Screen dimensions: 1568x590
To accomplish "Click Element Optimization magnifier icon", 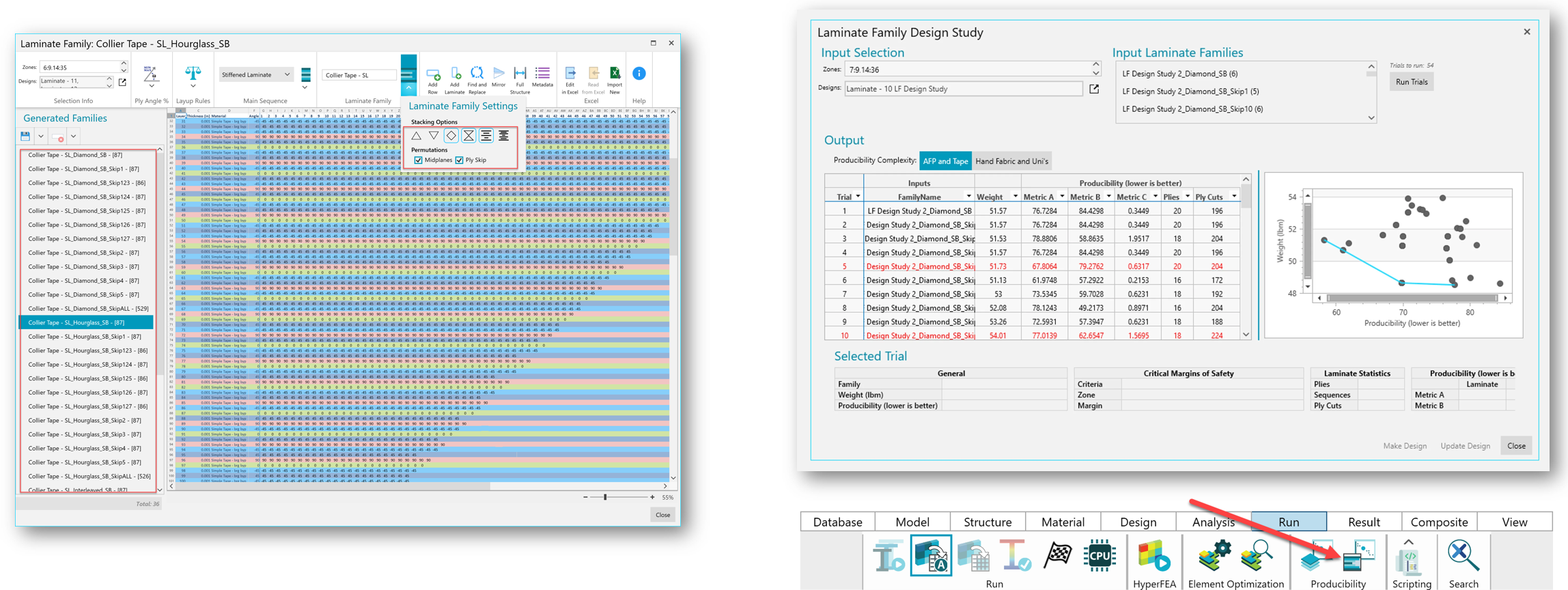I will (x=1257, y=556).
